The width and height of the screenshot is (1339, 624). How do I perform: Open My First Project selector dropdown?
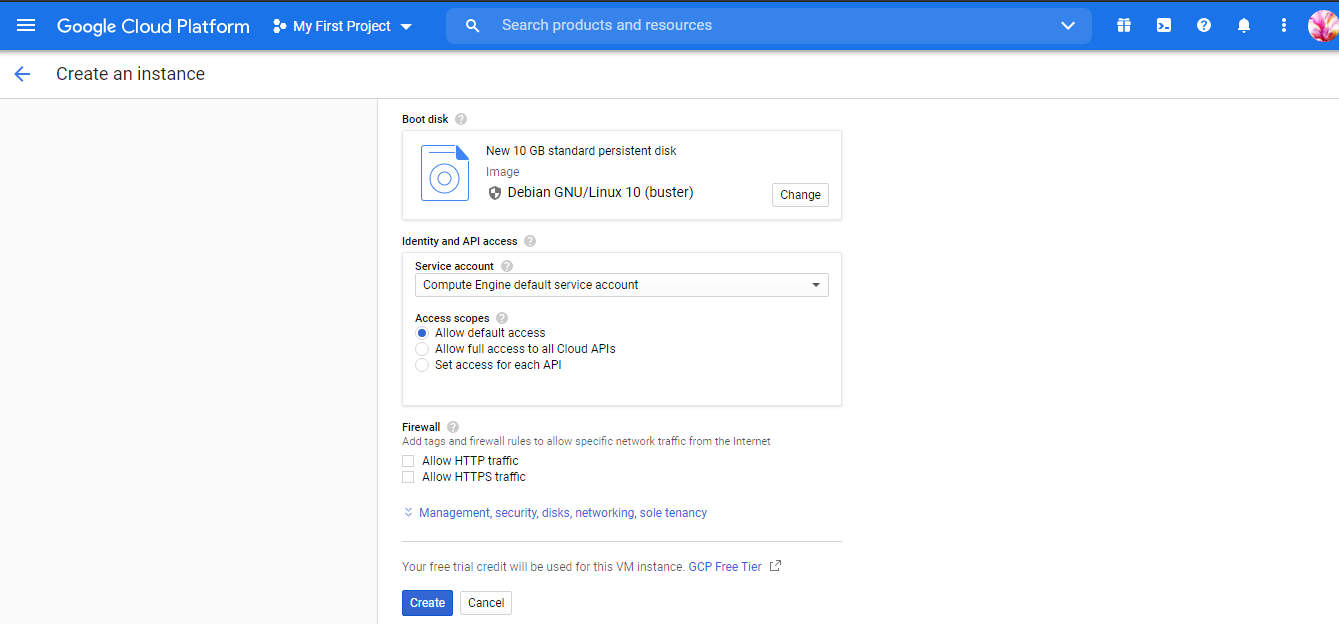click(x=343, y=26)
